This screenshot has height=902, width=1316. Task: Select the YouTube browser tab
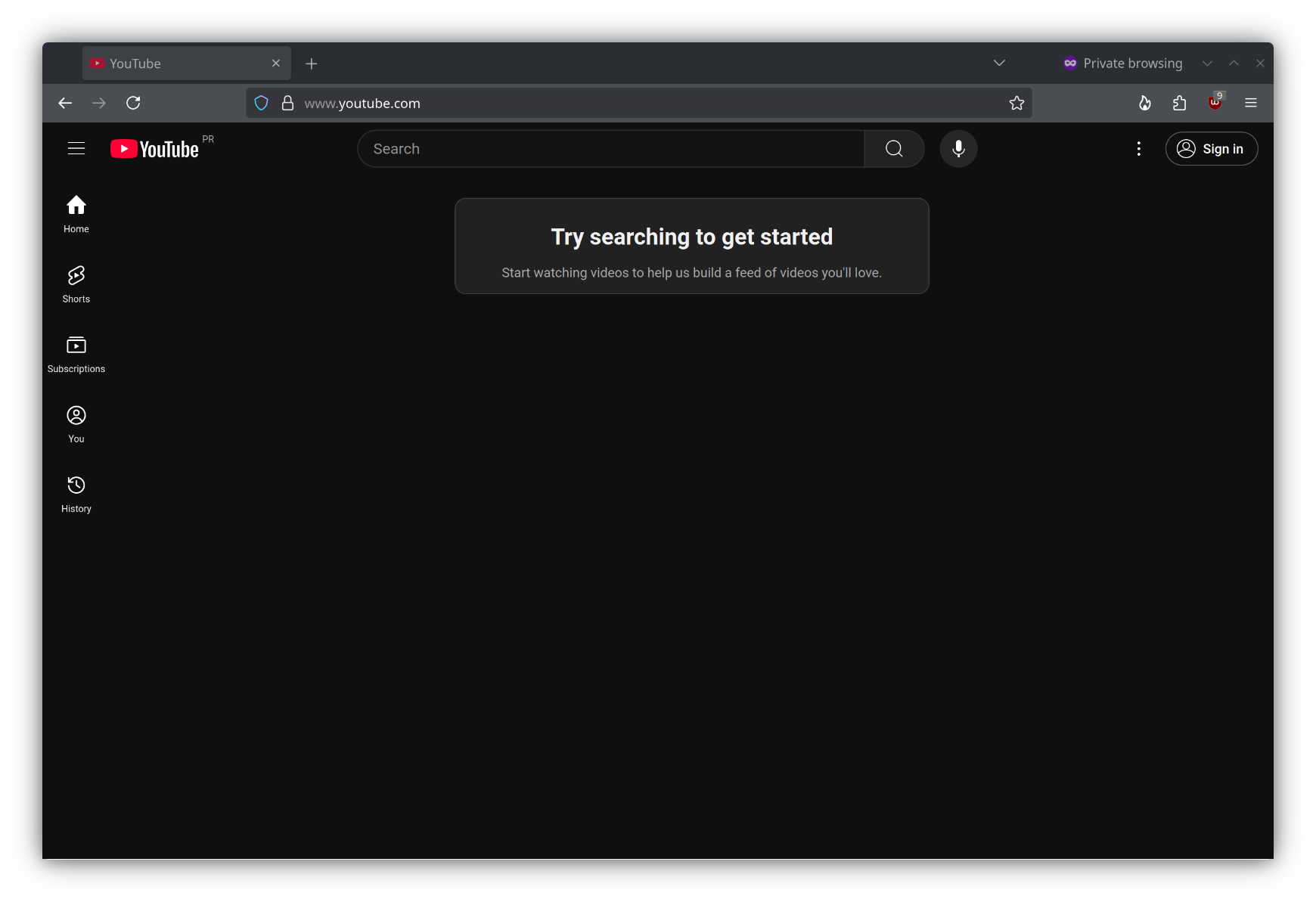point(186,64)
